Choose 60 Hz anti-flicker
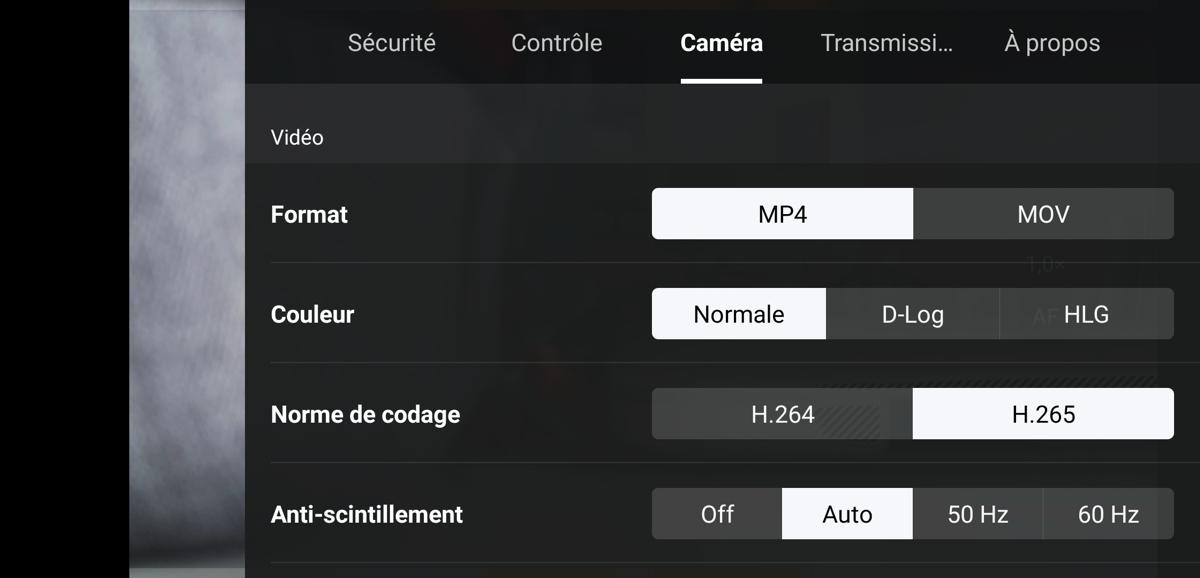 [x=1108, y=514]
